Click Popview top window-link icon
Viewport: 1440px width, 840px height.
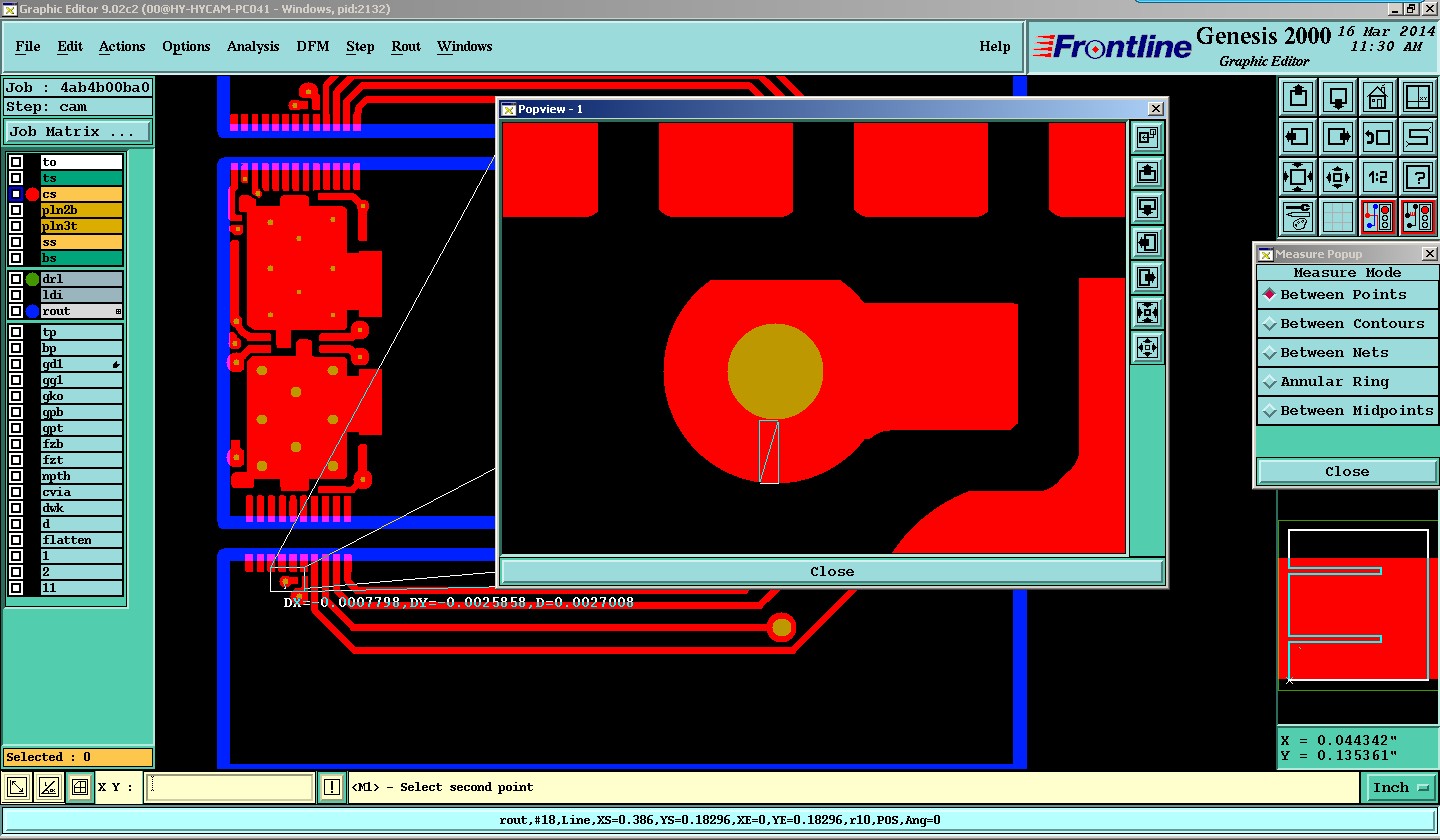pos(1147,138)
